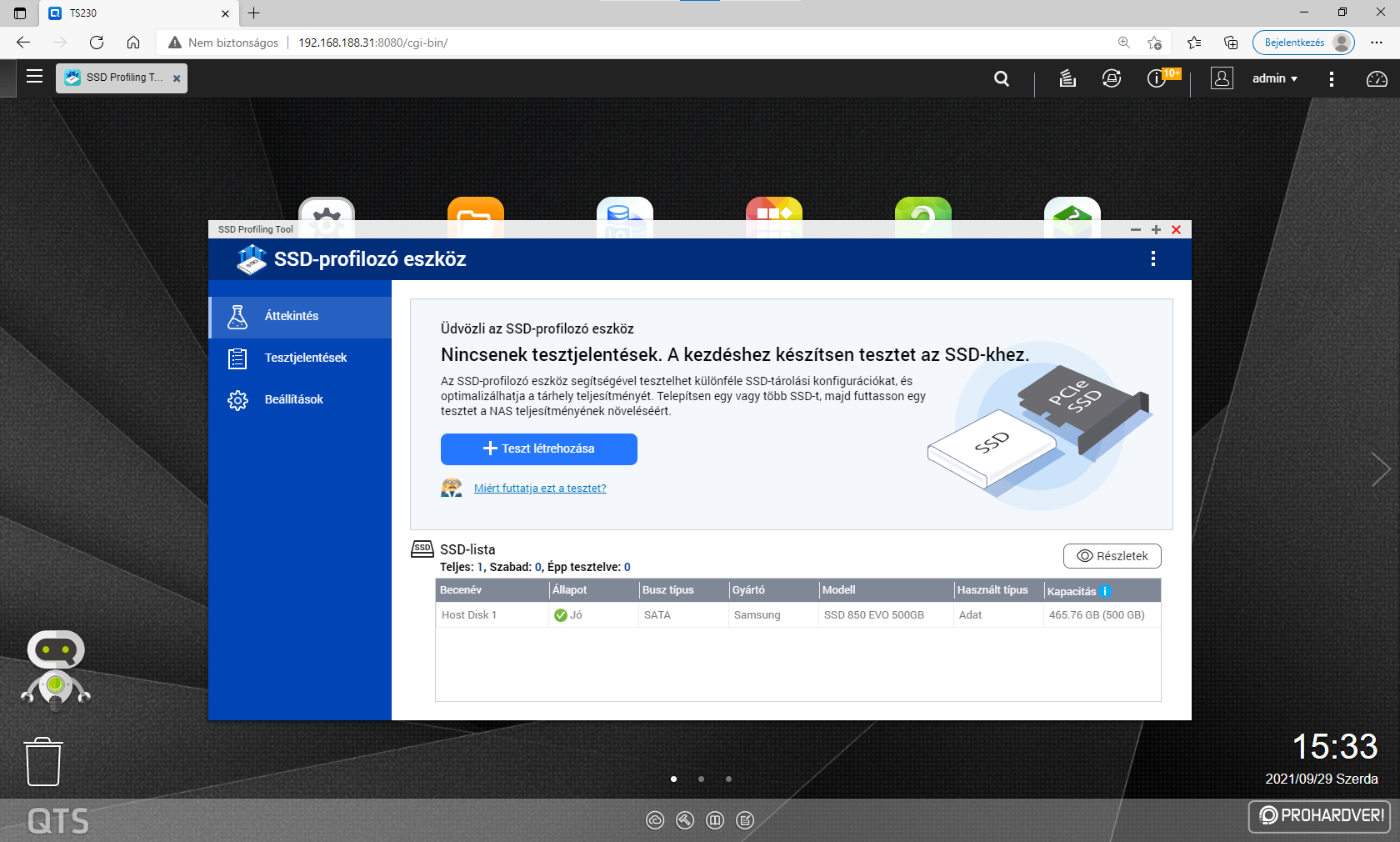Screen dimensions: 1400x842
Task: Click the user profile icon beside admin
Action: coord(1222,78)
